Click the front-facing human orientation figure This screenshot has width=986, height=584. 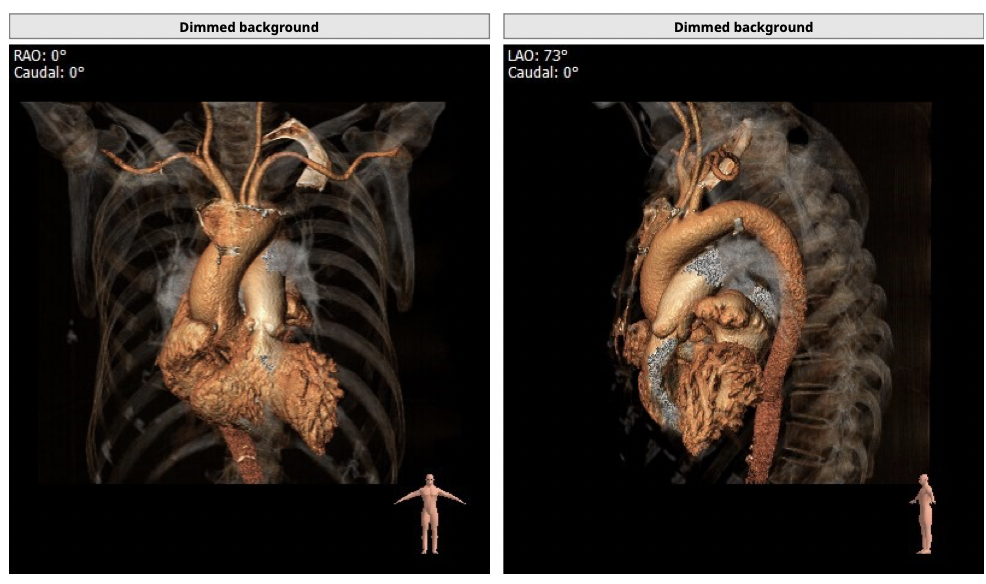tap(429, 513)
